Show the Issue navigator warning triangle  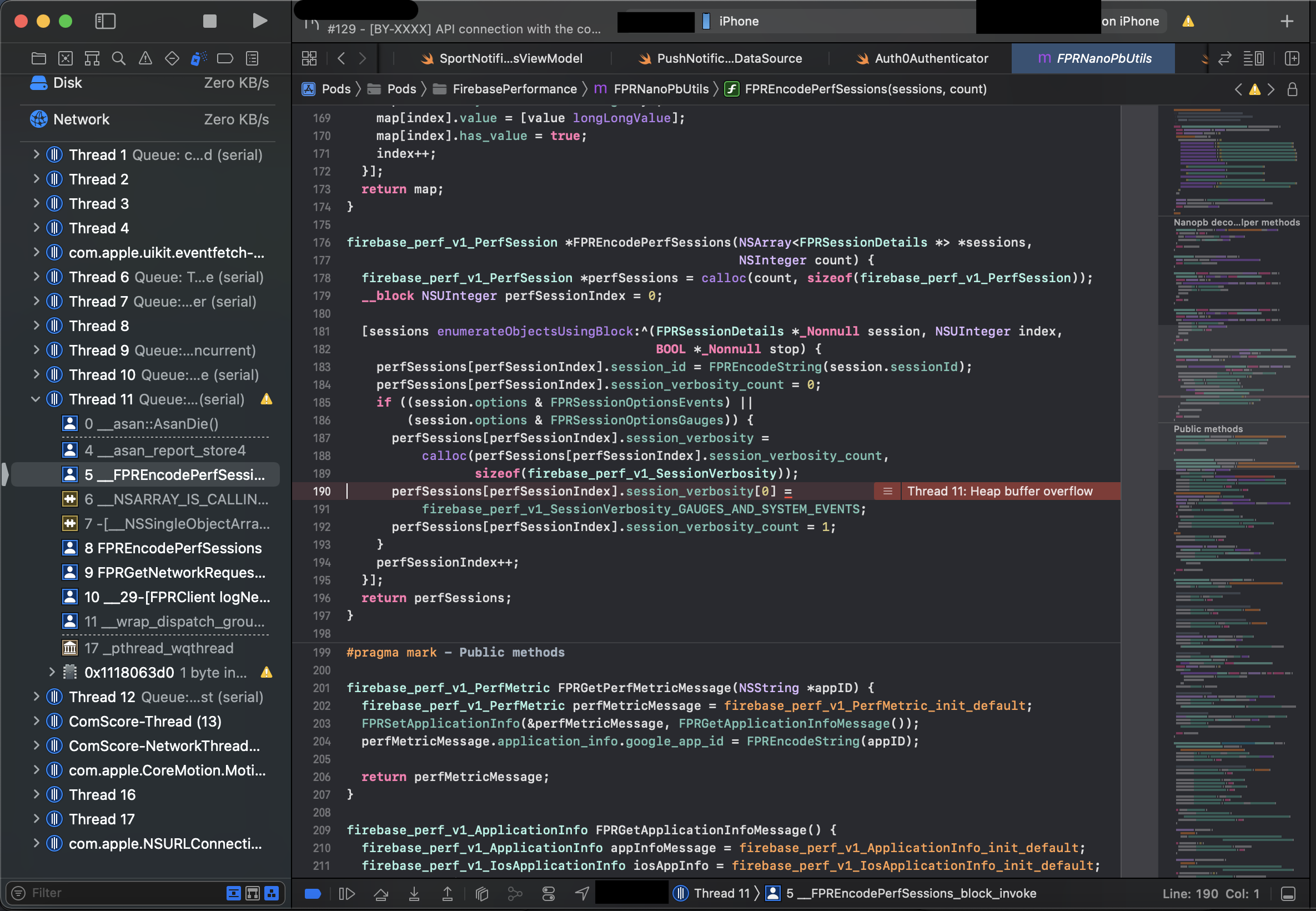pyautogui.click(x=145, y=58)
